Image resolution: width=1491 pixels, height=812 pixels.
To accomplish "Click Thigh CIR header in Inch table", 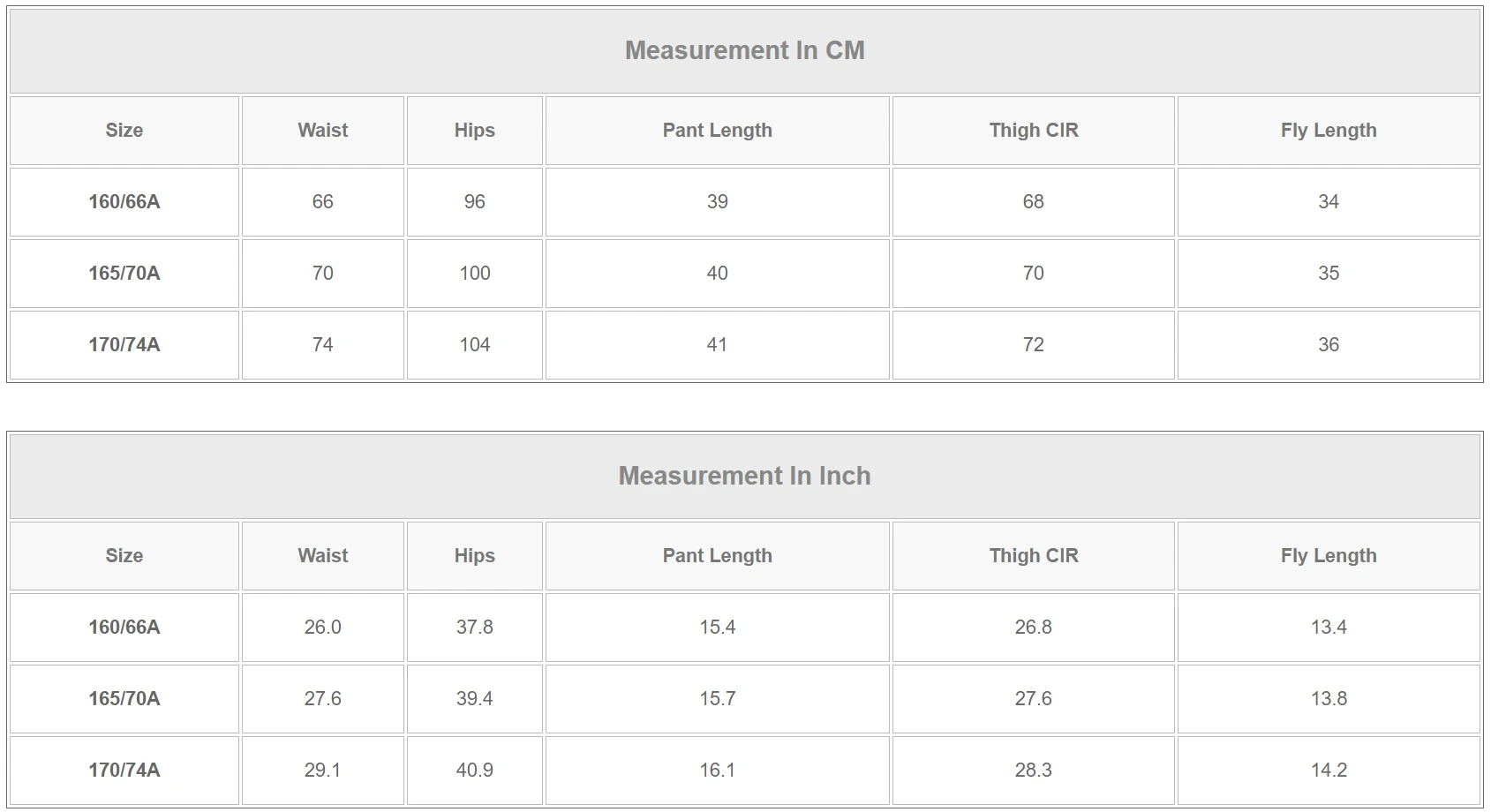I will click(x=1034, y=556).
